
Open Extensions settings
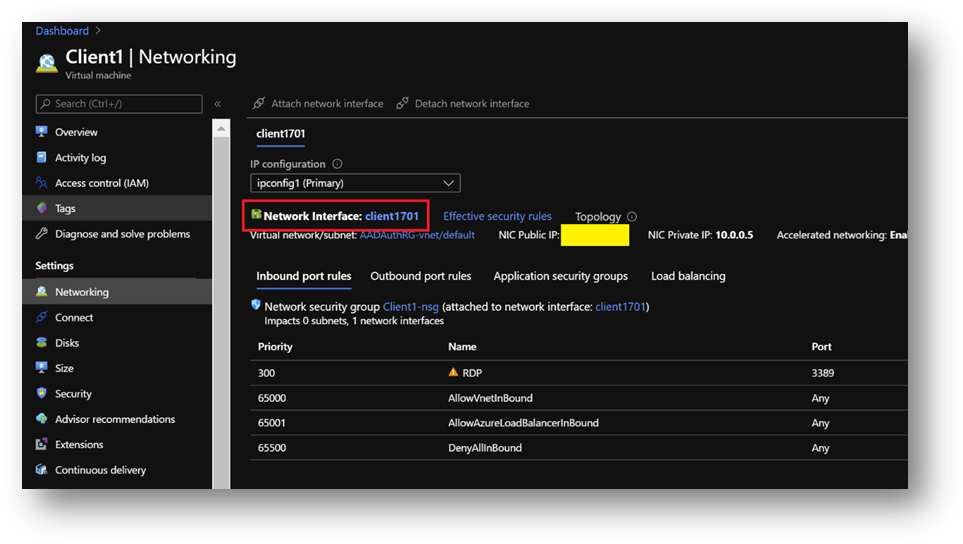[79, 445]
